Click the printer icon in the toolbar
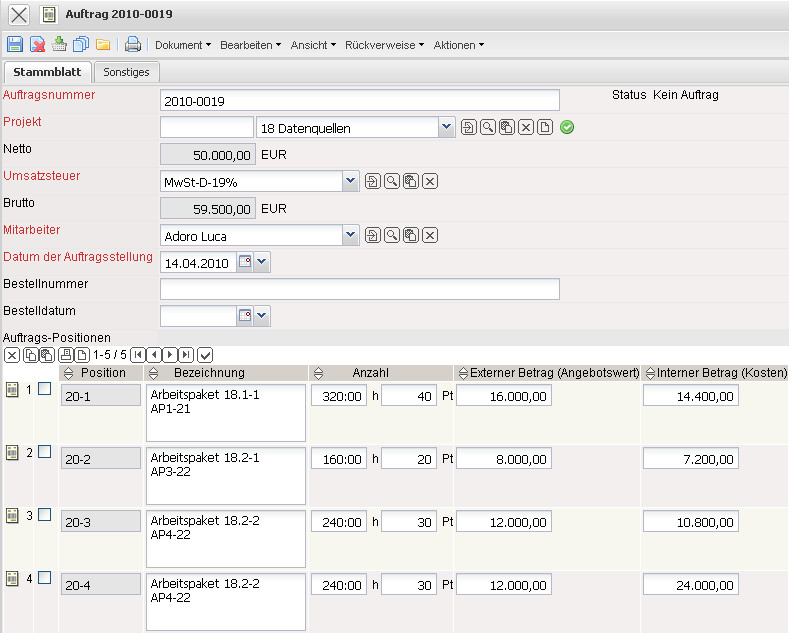Image resolution: width=789 pixels, height=633 pixels. [x=132, y=44]
